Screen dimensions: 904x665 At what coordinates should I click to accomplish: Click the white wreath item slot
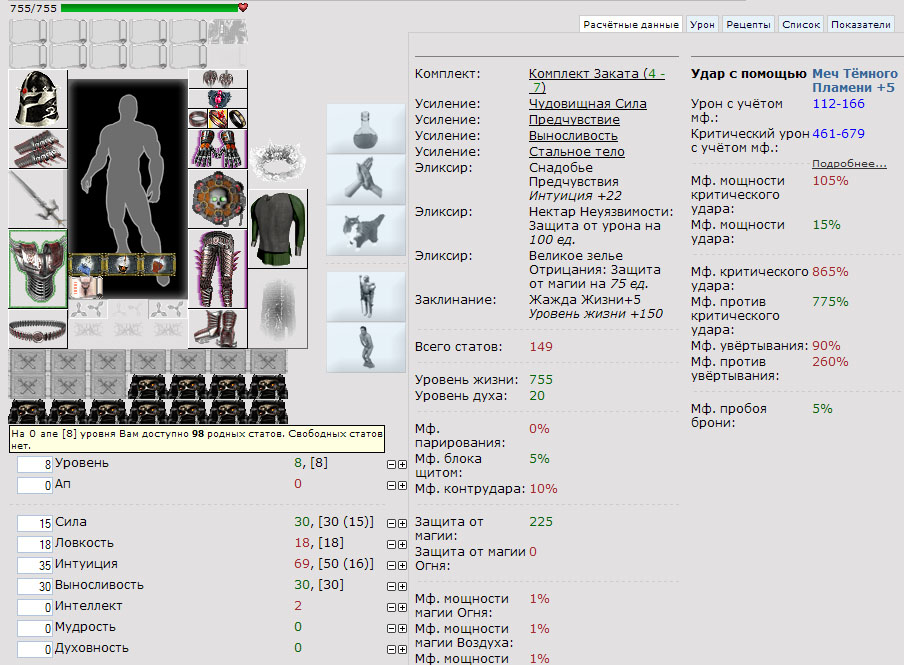click(x=278, y=159)
